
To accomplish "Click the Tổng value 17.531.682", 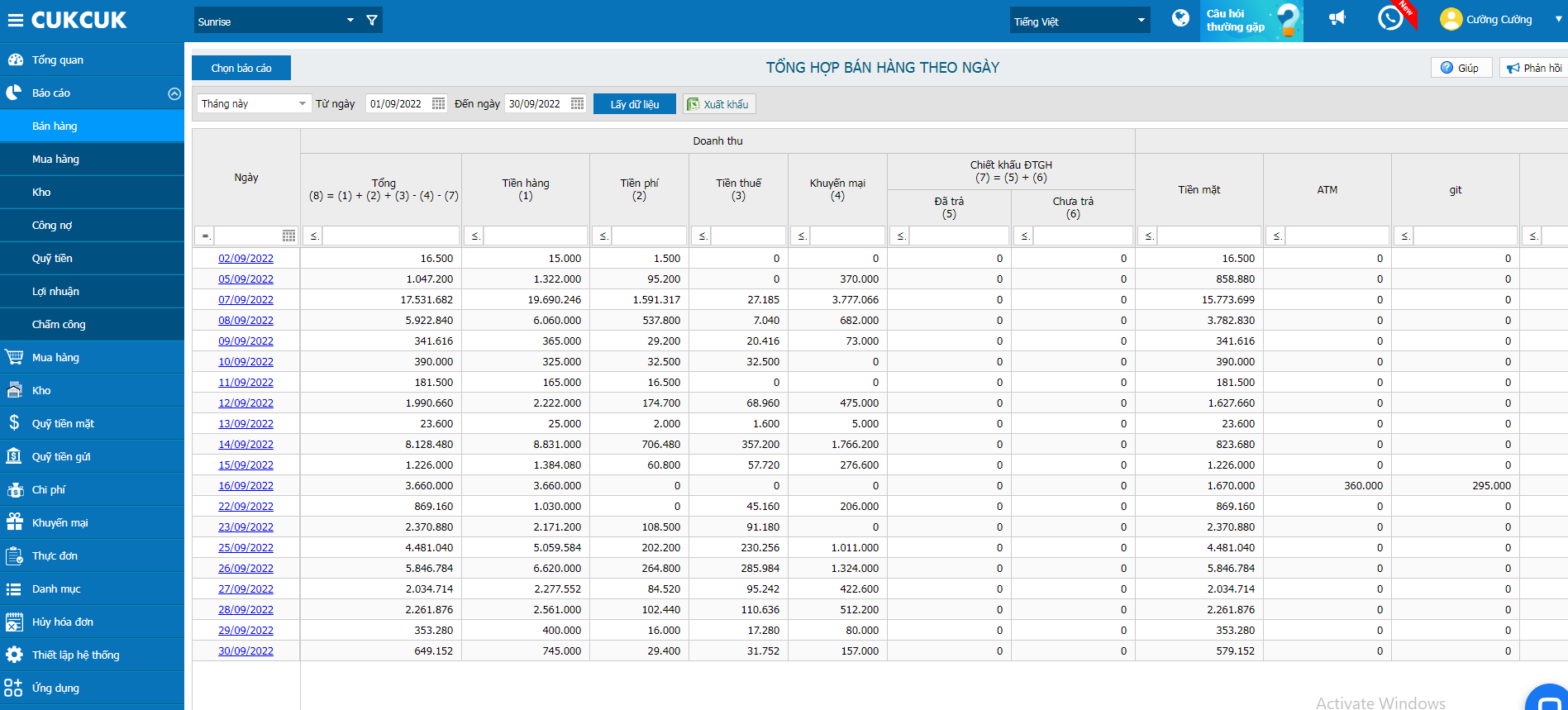I will [427, 299].
